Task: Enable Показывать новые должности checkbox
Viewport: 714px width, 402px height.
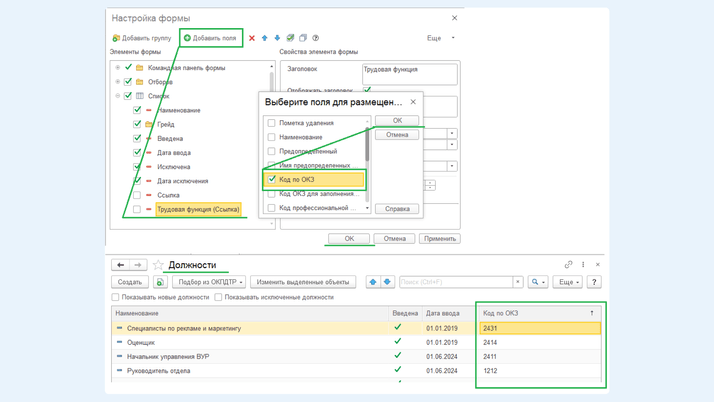Action: [x=116, y=297]
